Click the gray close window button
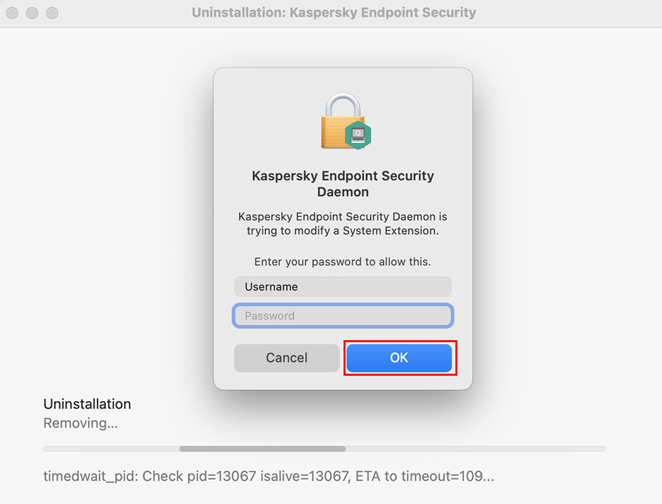This screenshot has height=504, width=662. click(14, 13)
